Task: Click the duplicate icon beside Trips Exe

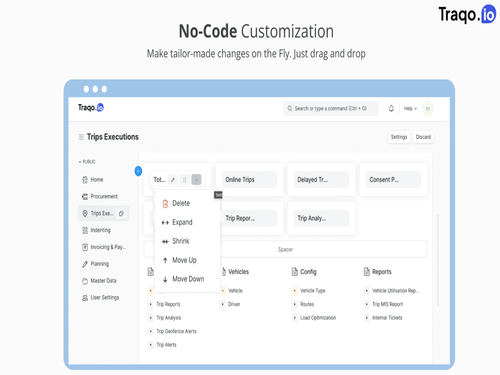Action: coord(121,213)
